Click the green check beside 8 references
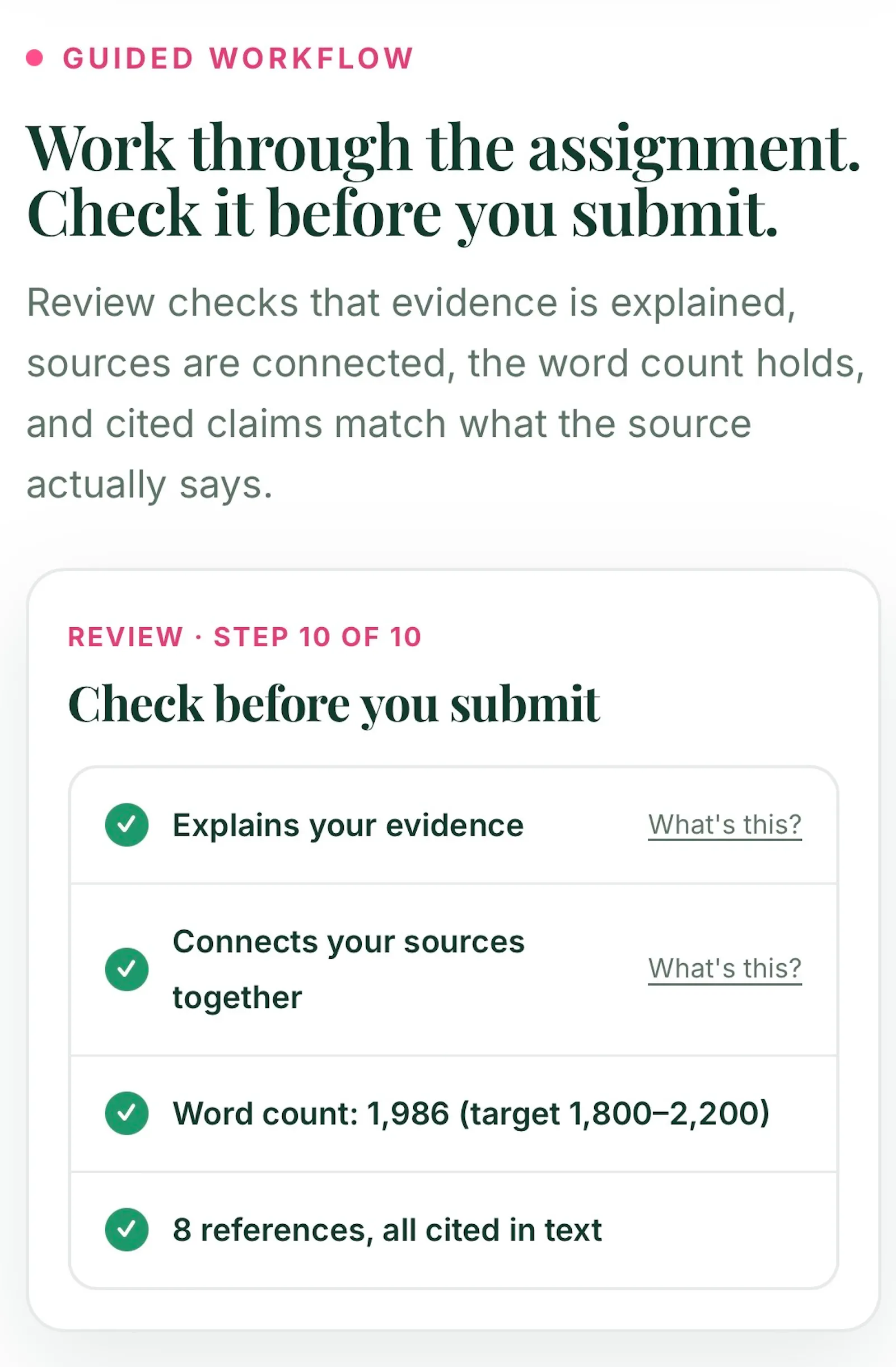This screenshot has width=896, height=1367. pos(127,1230)
